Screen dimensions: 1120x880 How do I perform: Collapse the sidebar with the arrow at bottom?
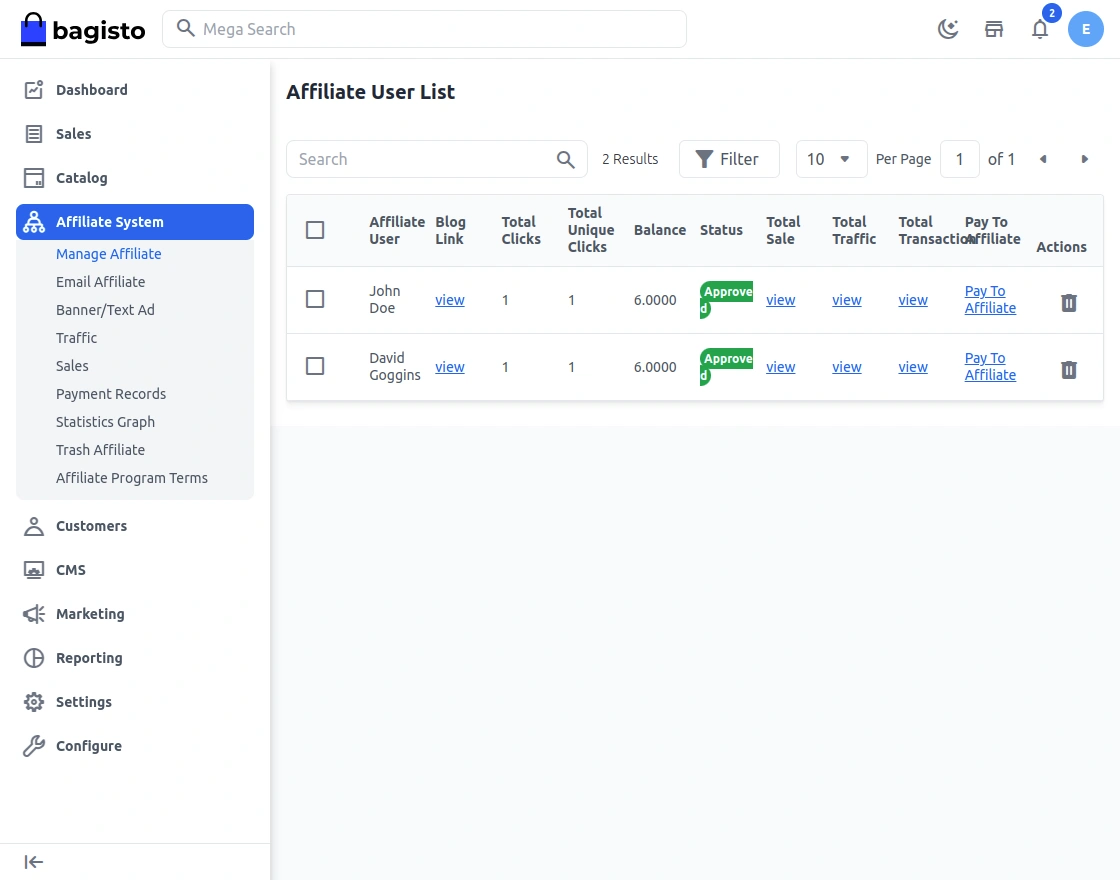point(33,861)
